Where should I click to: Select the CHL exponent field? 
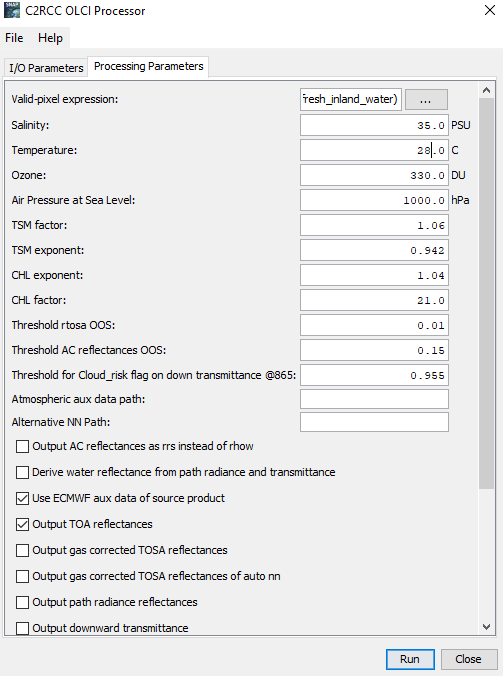pyautogui.click(x=374, y=275)
